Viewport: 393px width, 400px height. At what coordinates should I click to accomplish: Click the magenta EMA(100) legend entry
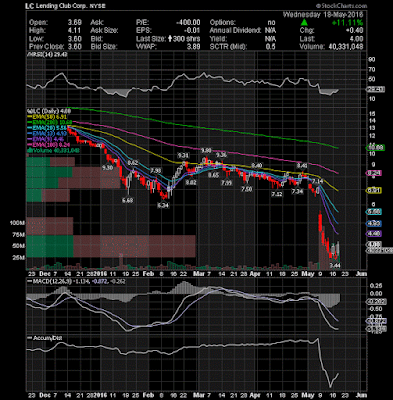tap(49, 145)
